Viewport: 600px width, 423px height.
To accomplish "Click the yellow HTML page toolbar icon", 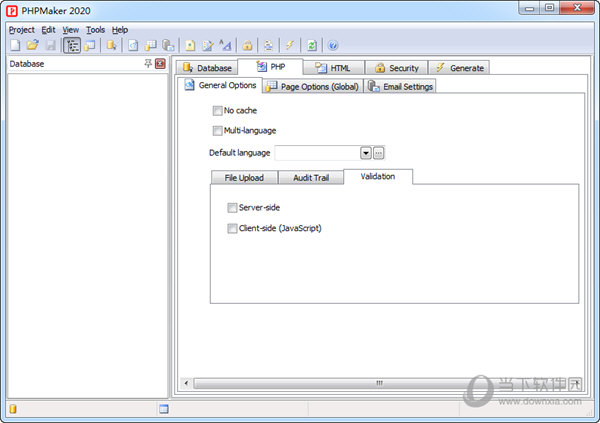I will coord(190,46).
